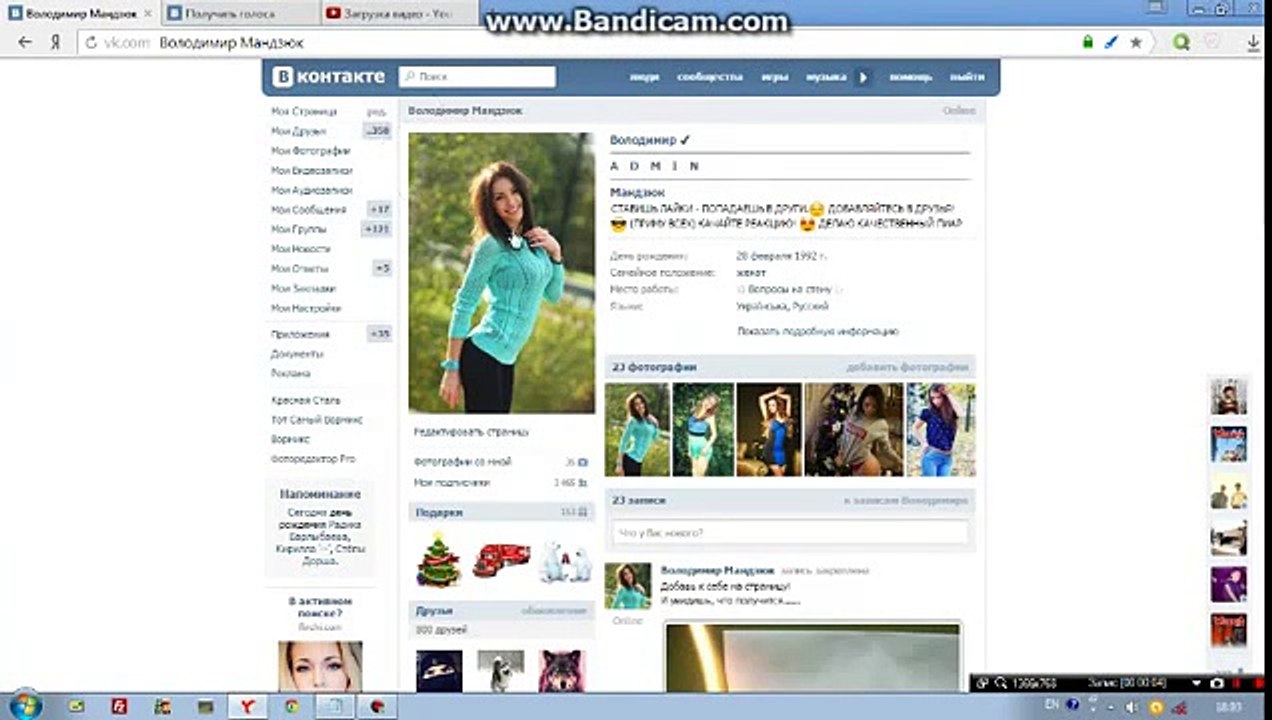
Task: Click the reload icon beside vk.com
Action: [91, 43]
